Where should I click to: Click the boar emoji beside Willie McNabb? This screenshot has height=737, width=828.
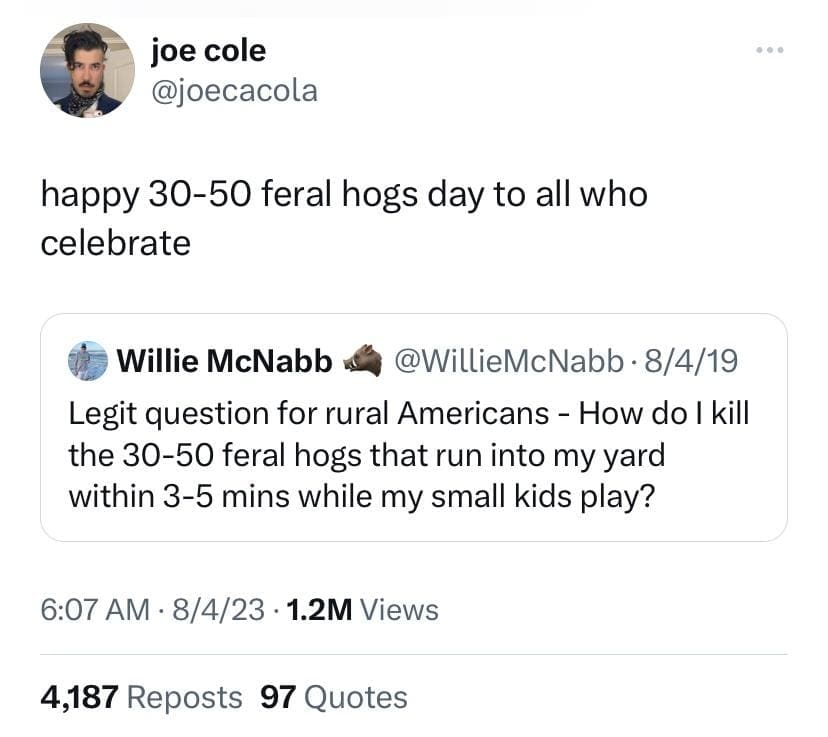(x=362, y=361)
